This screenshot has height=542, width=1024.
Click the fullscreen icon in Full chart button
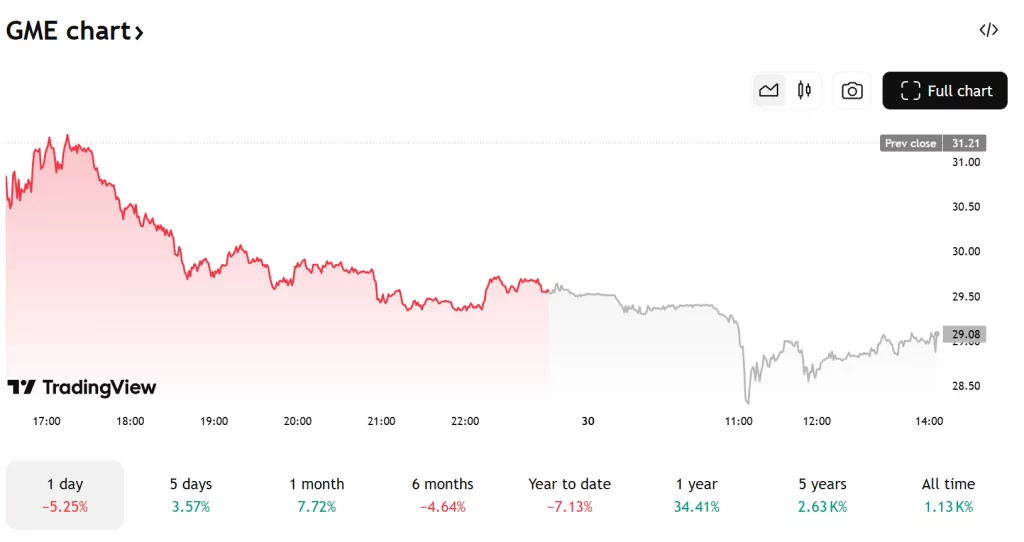(910, 91)
